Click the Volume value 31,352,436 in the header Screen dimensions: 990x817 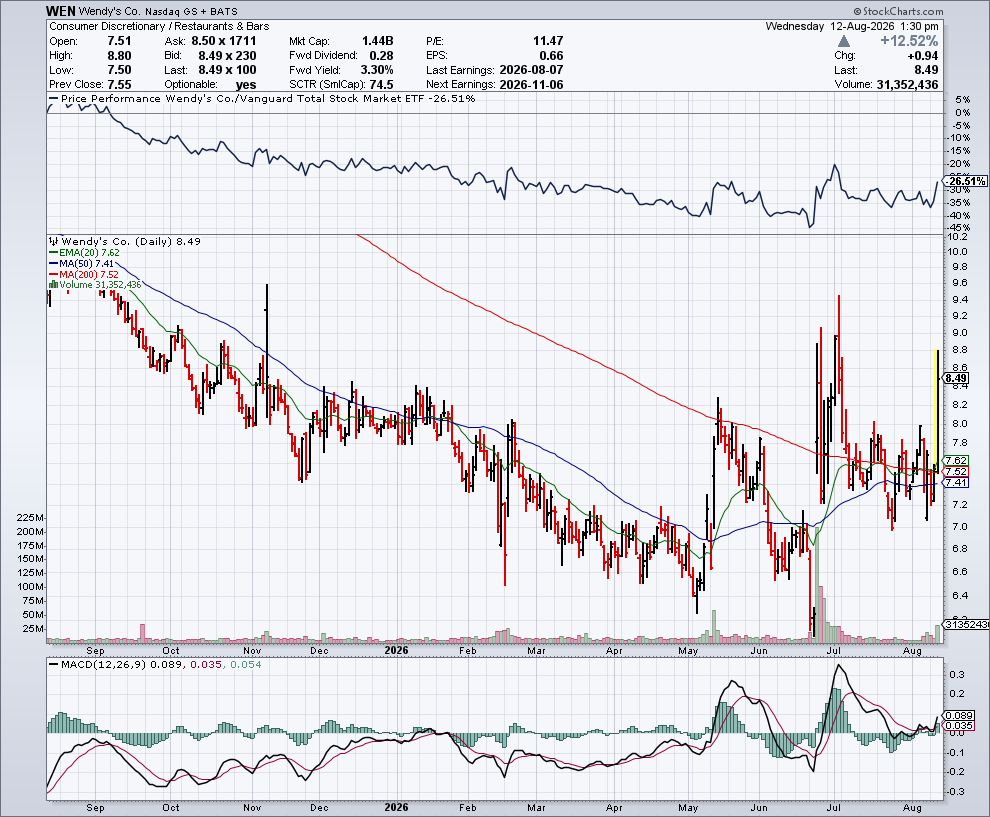(907, 85)
